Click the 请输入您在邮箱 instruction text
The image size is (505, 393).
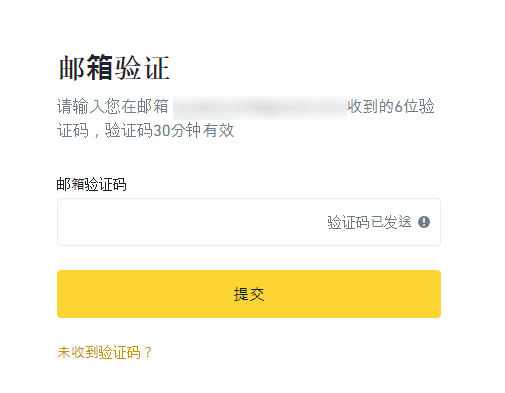(x=112, y=107)
